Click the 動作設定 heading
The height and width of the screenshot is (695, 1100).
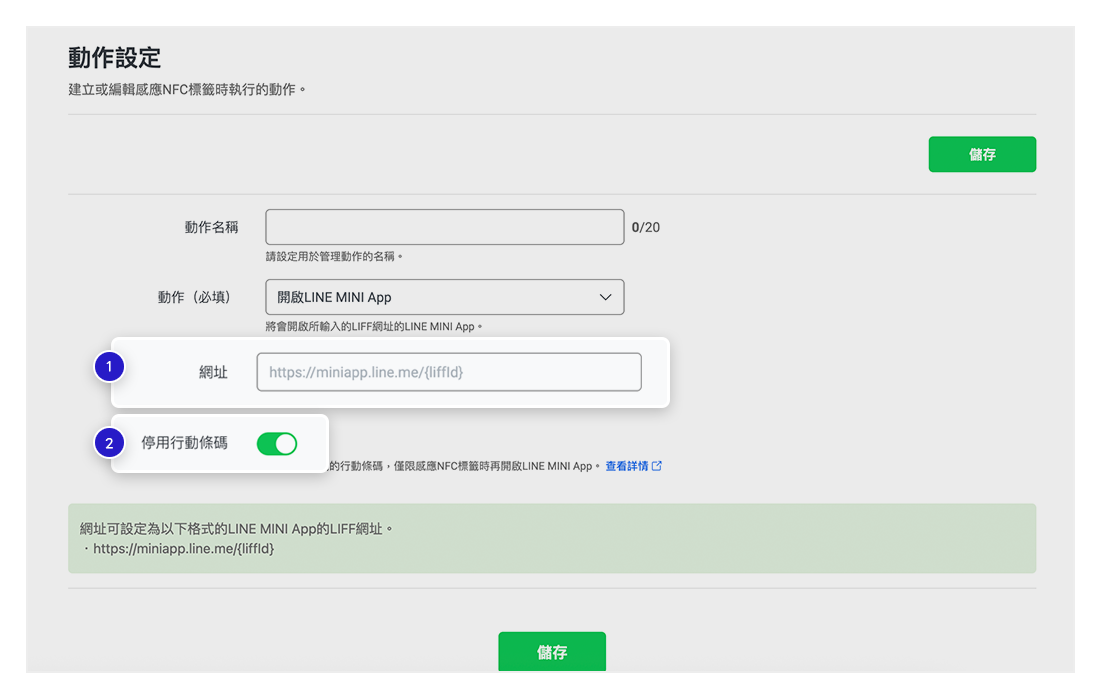(x=114, y=58)
